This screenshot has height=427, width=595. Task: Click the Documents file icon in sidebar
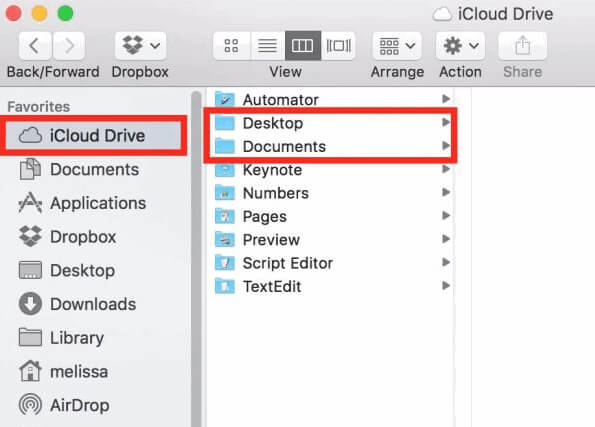30,169
